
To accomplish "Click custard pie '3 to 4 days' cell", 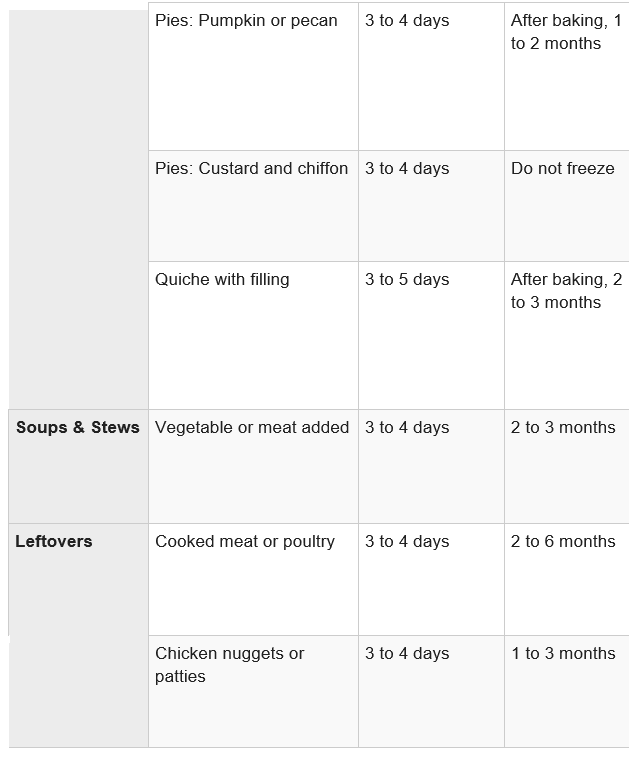I will coord(431,206).
